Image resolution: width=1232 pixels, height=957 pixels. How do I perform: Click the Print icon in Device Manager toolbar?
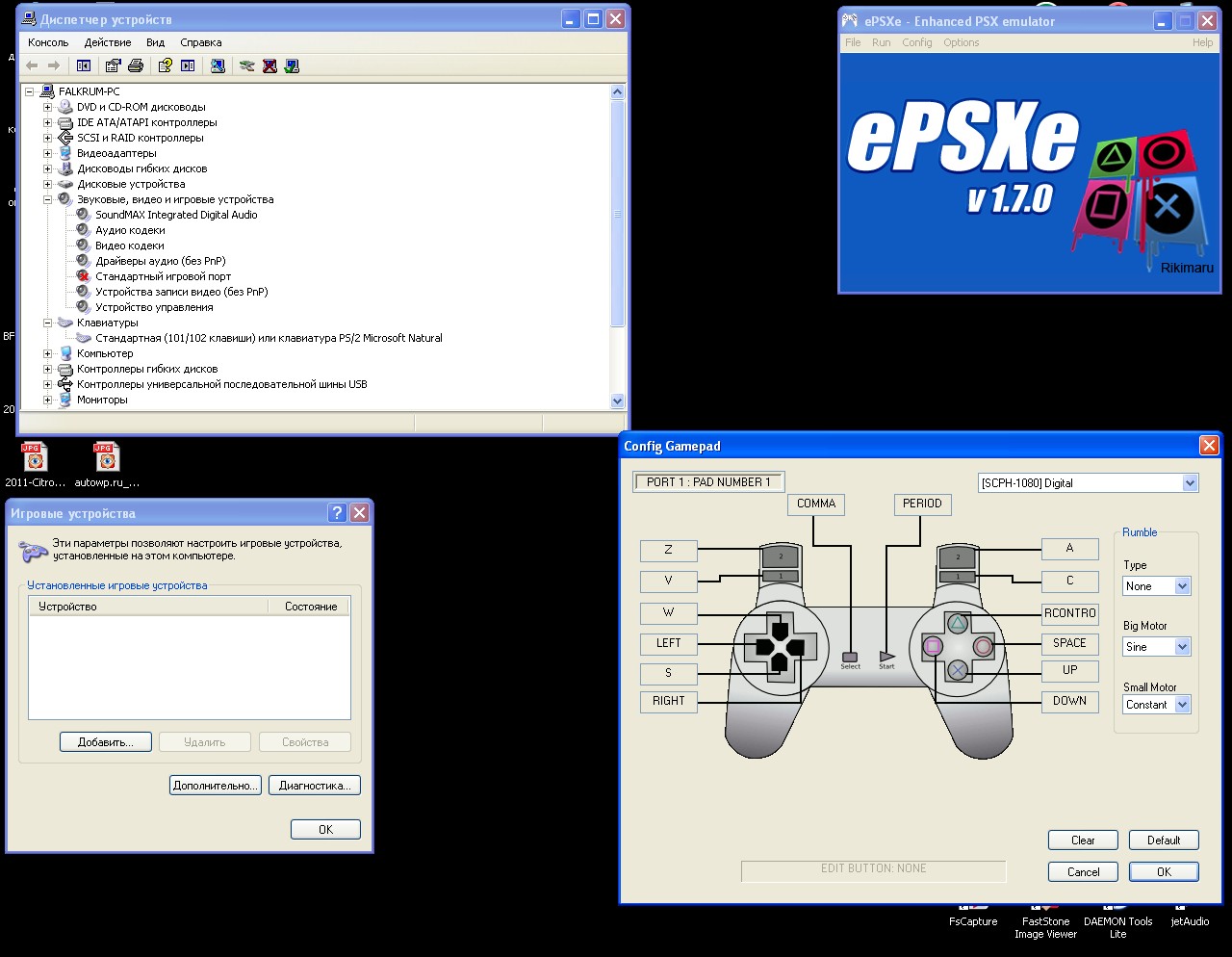click(138, 65)
